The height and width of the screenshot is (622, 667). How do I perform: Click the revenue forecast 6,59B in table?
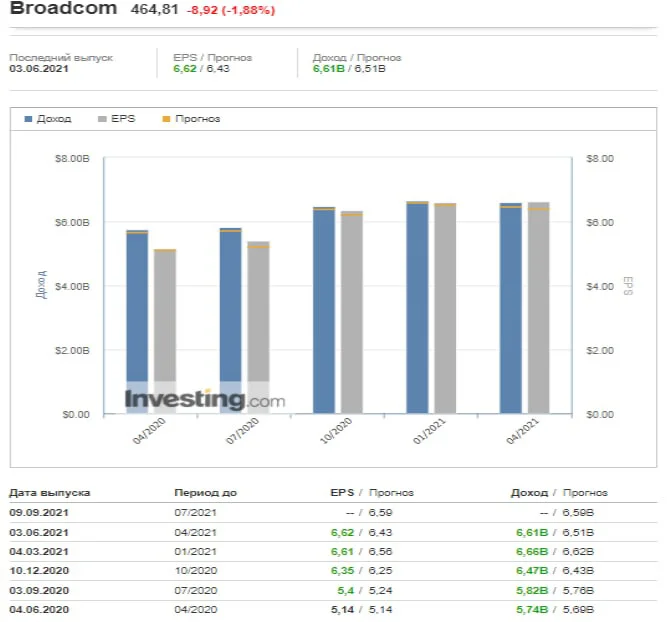pos(578,513)
